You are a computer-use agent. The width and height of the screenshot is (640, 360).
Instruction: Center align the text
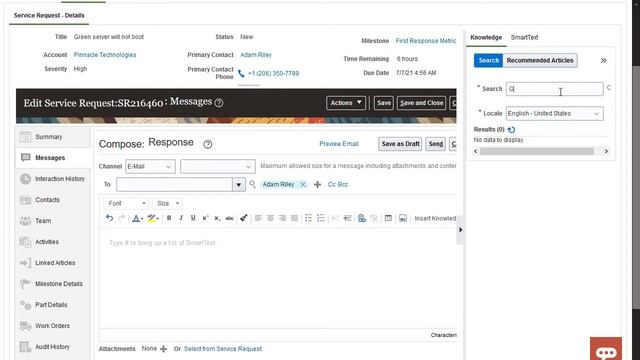pyautogui.click(x=270, y=218)
